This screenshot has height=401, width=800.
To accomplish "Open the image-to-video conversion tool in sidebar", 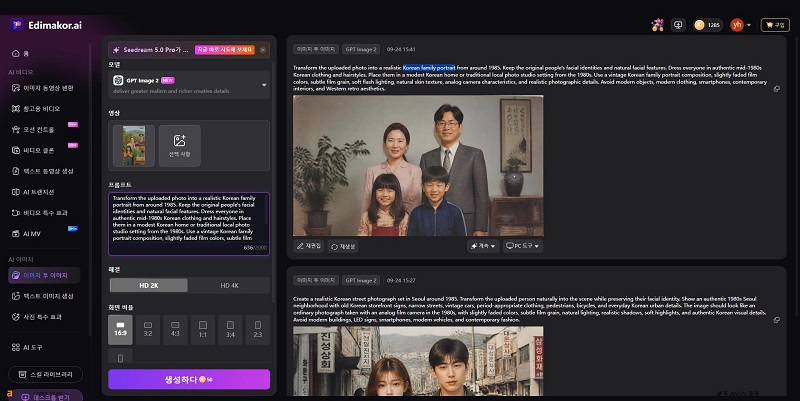I will tap(44, 88).
